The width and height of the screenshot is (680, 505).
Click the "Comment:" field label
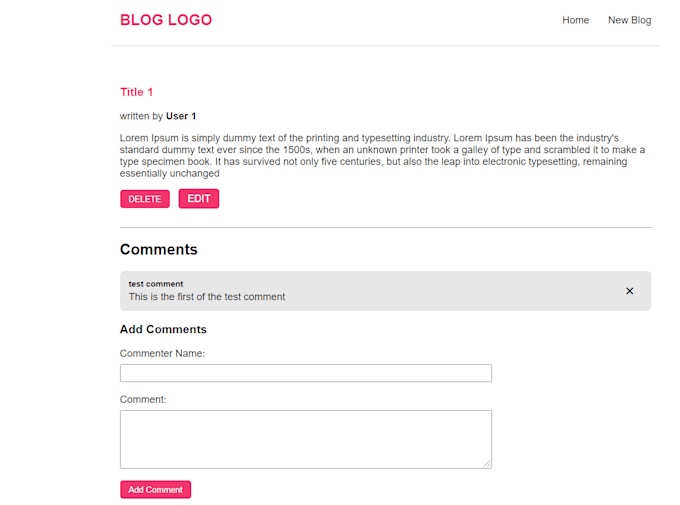click(143, 399)
